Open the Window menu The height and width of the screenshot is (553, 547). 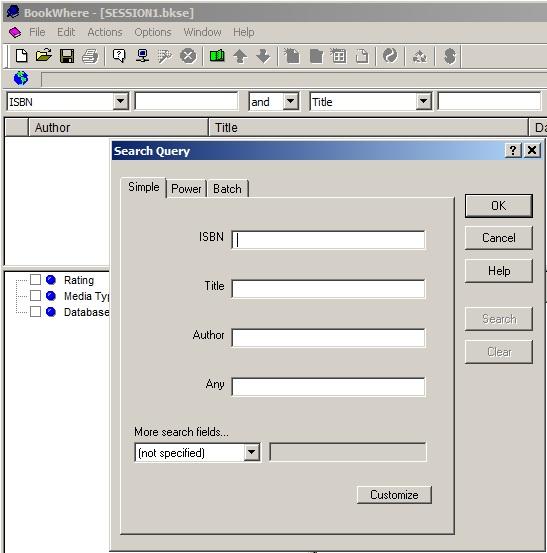tap(202, 32)
